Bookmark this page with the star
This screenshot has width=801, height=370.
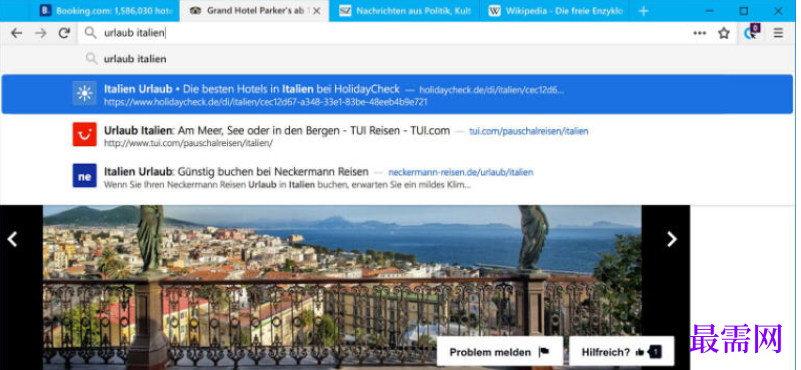724,33
